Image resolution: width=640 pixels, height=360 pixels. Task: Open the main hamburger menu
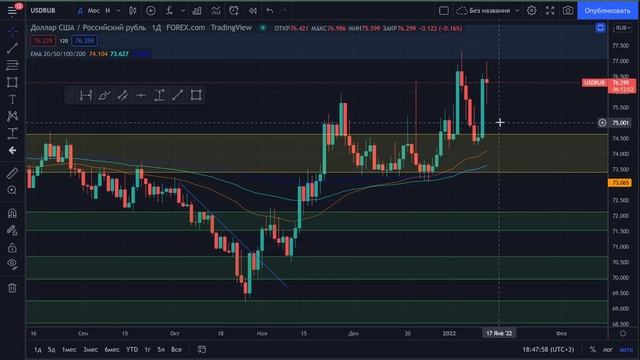pos(12,11)
